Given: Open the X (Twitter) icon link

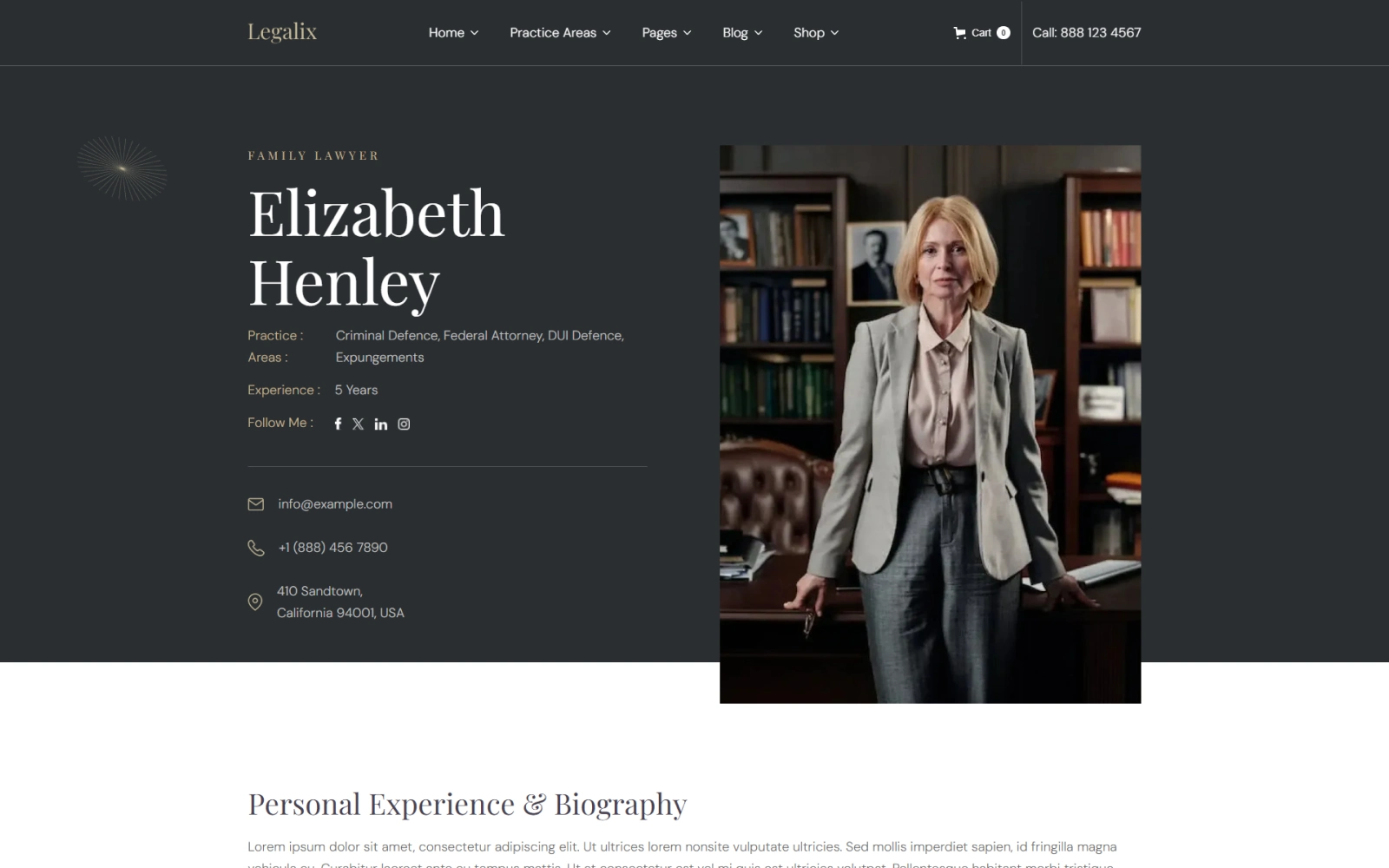Looking at the screenshot, I should [x=358, y=424].
